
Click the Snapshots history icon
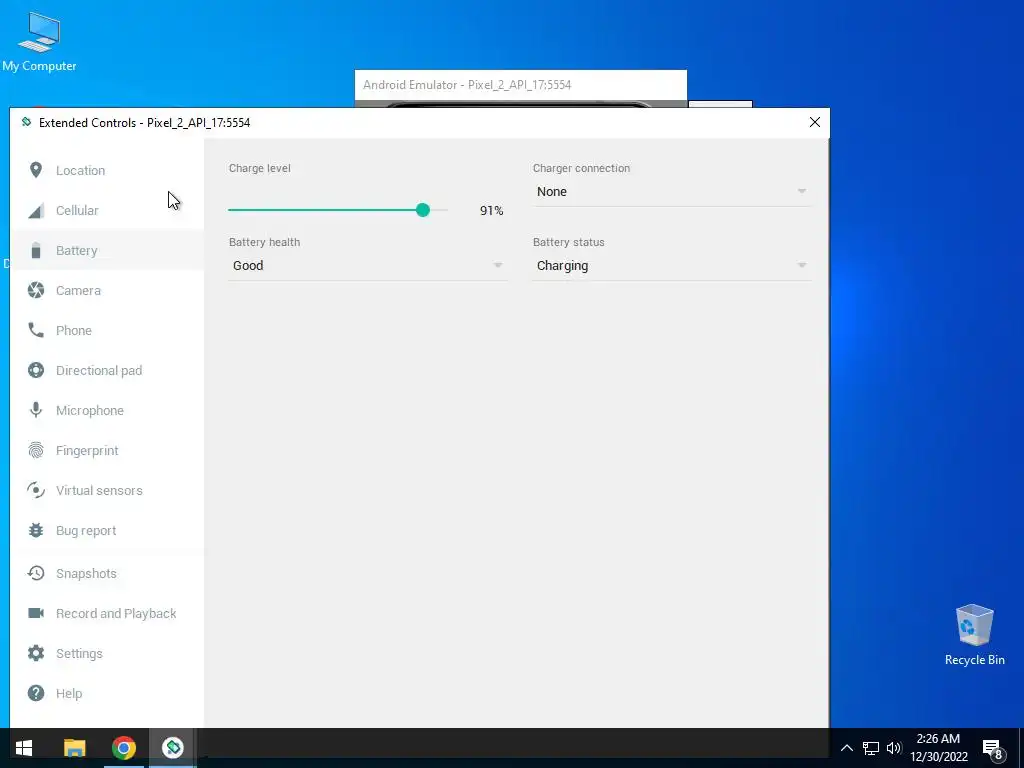pyautogui.click(x=36, y=573)
